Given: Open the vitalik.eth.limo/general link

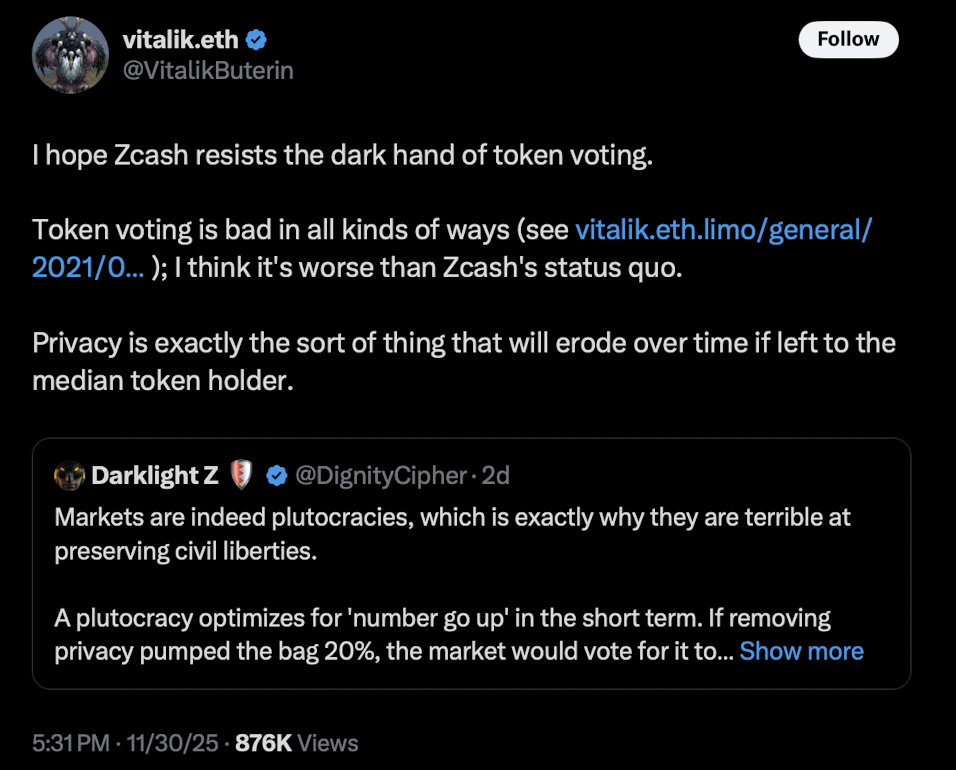Looking at the screenshot, I should [x=723, y=230].
